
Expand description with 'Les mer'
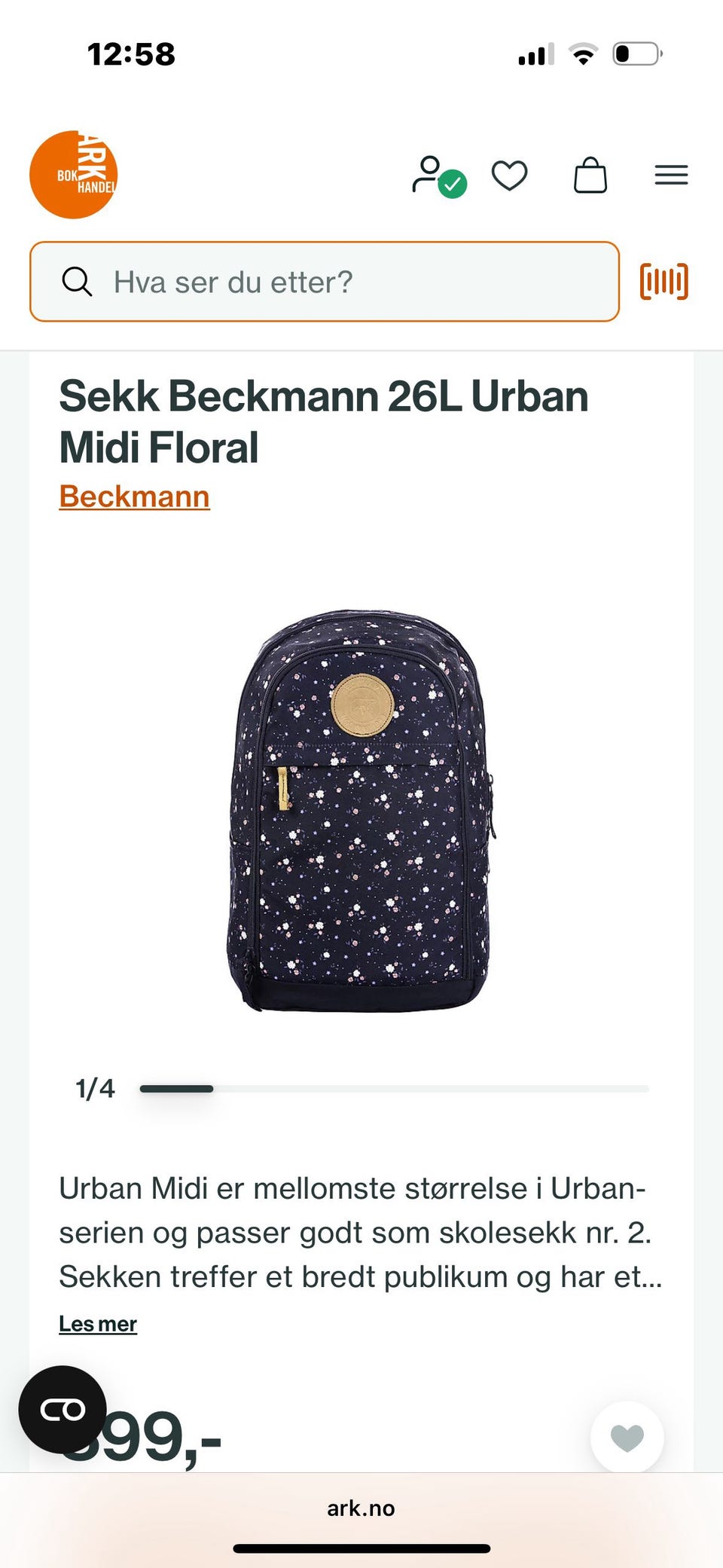98,1324
